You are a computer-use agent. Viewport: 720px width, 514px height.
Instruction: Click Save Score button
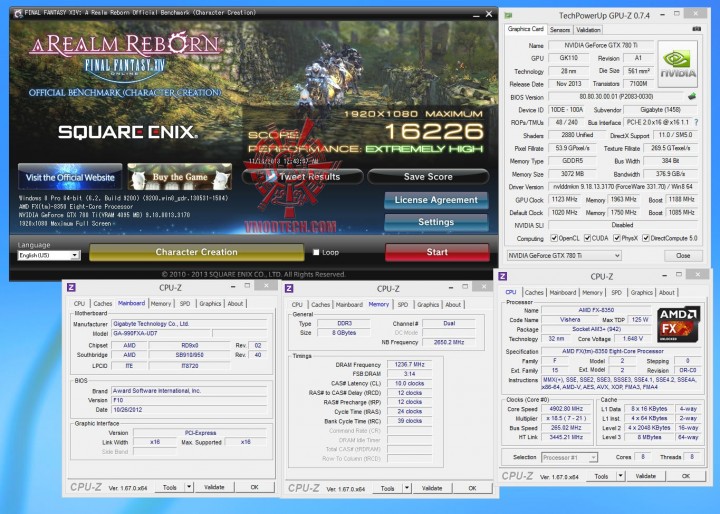pos(428,176)
